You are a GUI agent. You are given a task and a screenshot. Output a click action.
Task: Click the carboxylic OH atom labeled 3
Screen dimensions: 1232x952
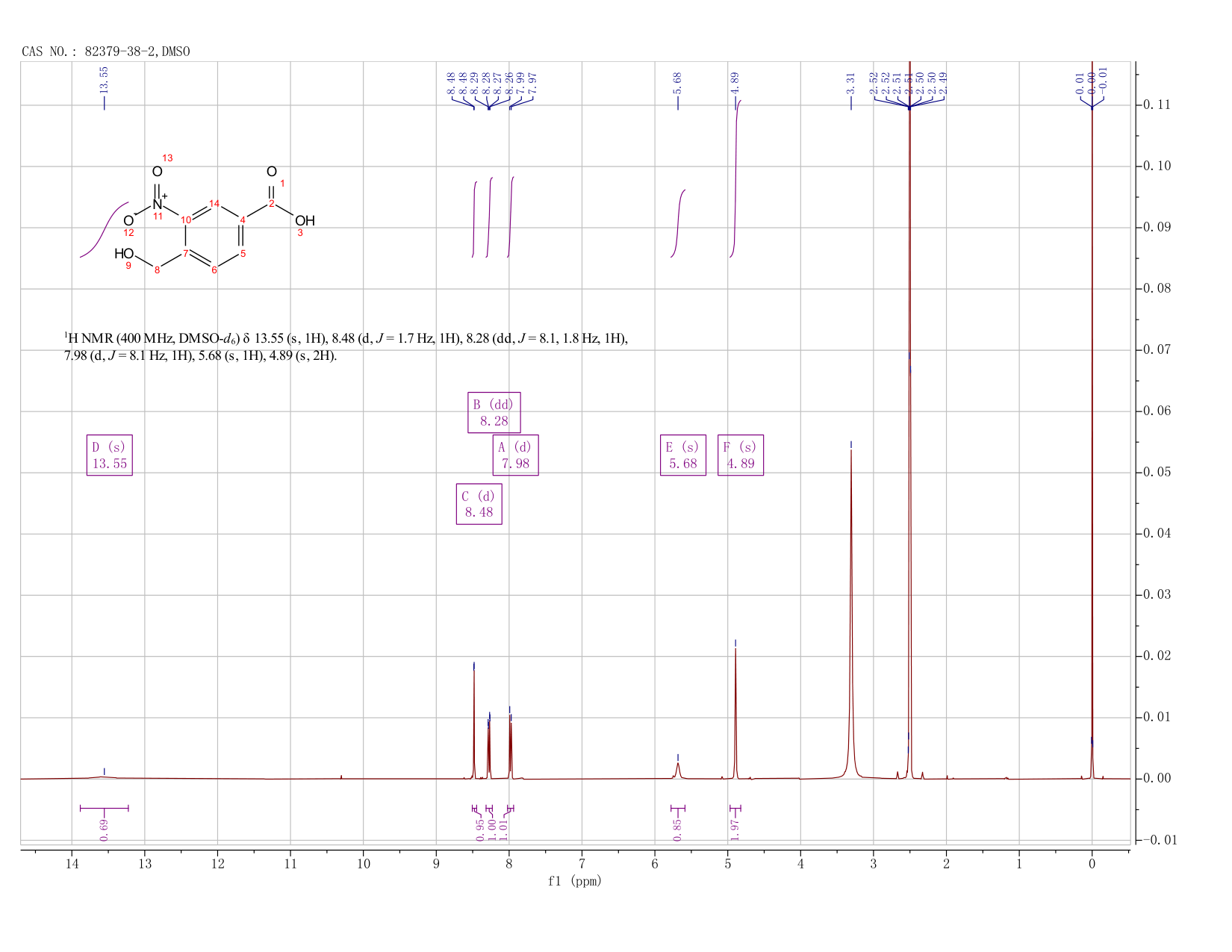(305, 221)
